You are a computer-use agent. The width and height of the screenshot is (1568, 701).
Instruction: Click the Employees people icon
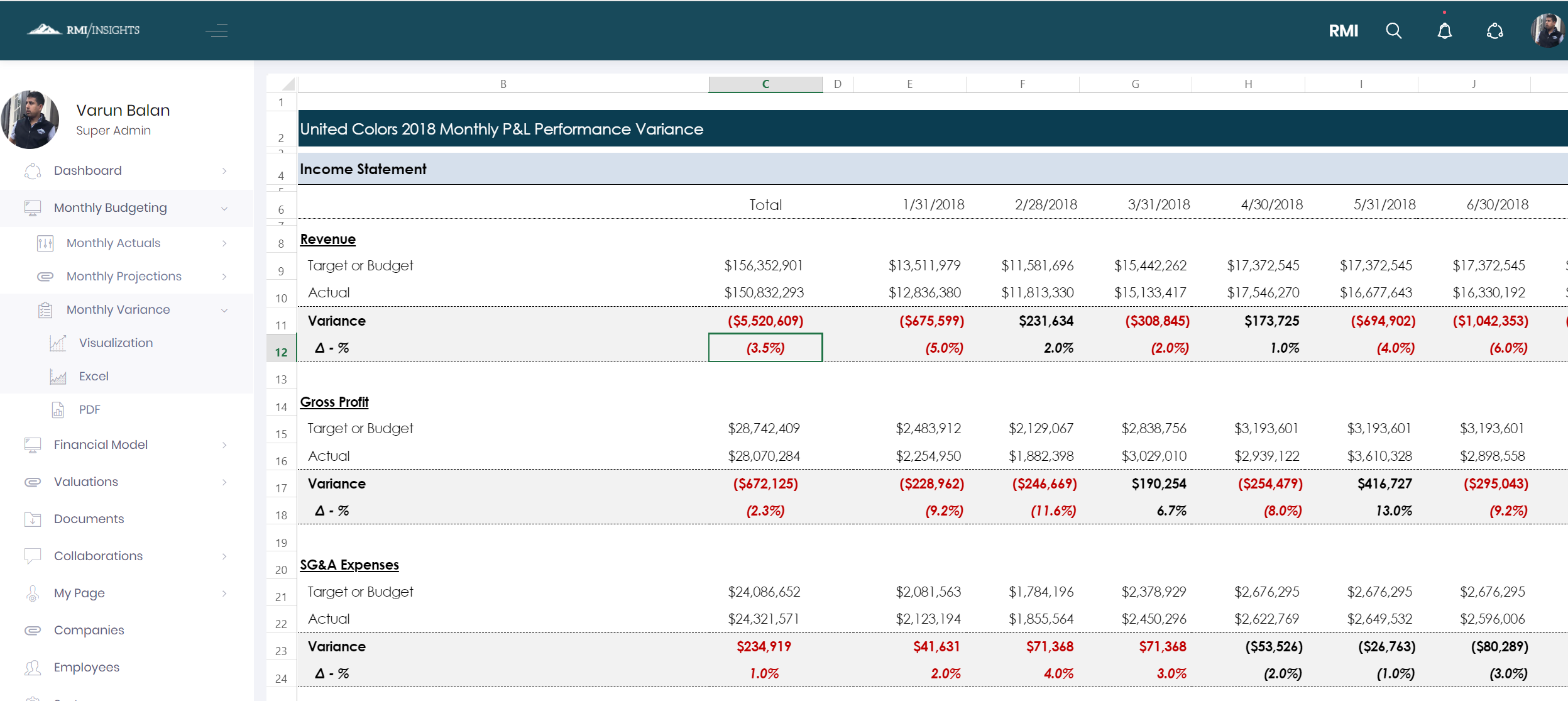[33, 668]
